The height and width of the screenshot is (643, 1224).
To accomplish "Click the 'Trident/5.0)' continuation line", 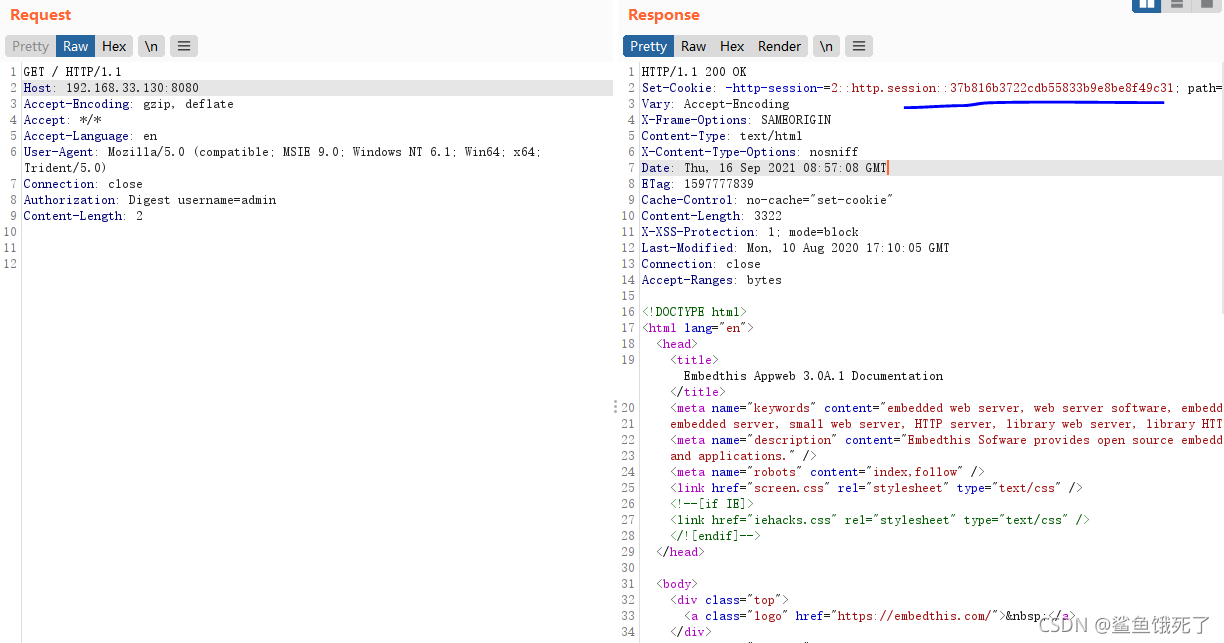I will pos(65,168).
